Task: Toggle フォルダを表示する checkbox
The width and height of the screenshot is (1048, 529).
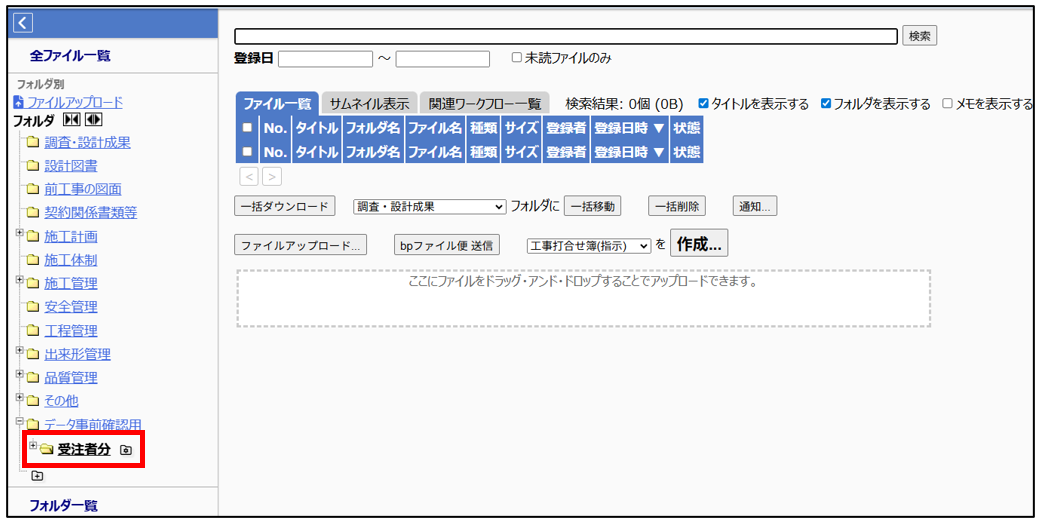Action: pyautogui.click(x=826, y=104)
